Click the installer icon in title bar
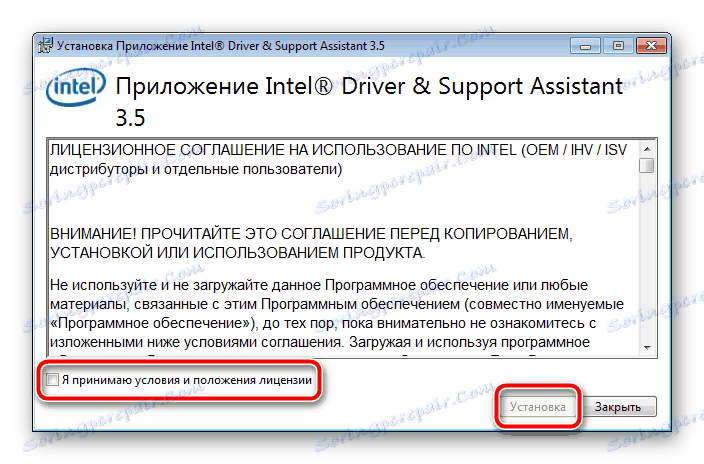 pos(45,45)
